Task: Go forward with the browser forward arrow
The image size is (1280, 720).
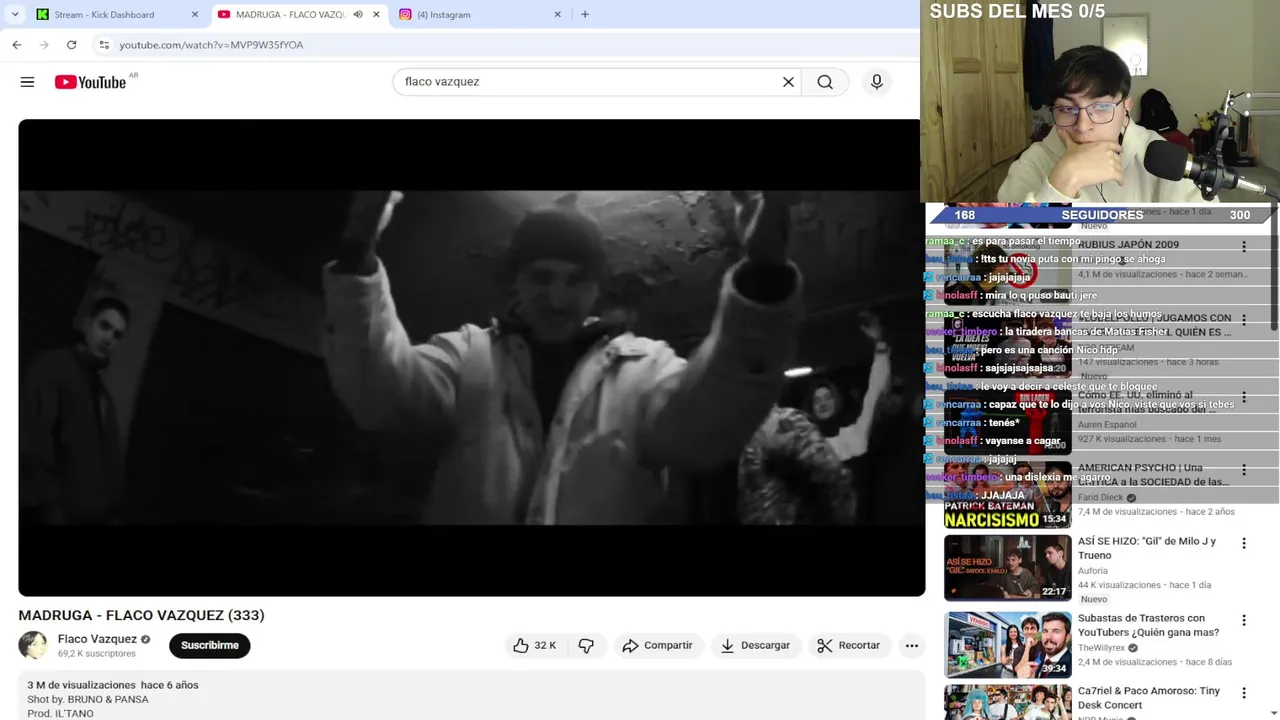Action: click(44, 45)
